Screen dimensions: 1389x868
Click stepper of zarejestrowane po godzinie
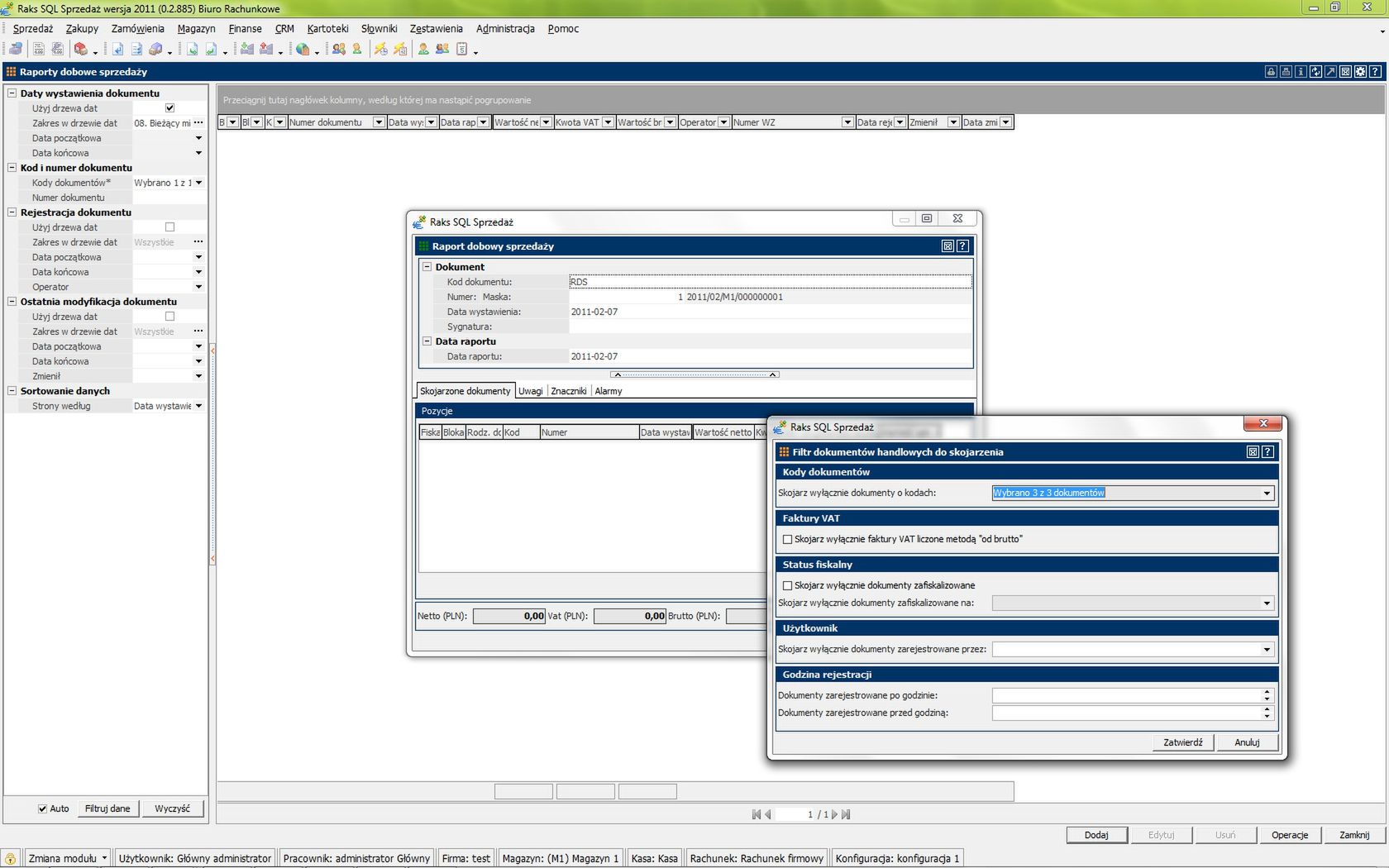click(x=1267, y=695)
